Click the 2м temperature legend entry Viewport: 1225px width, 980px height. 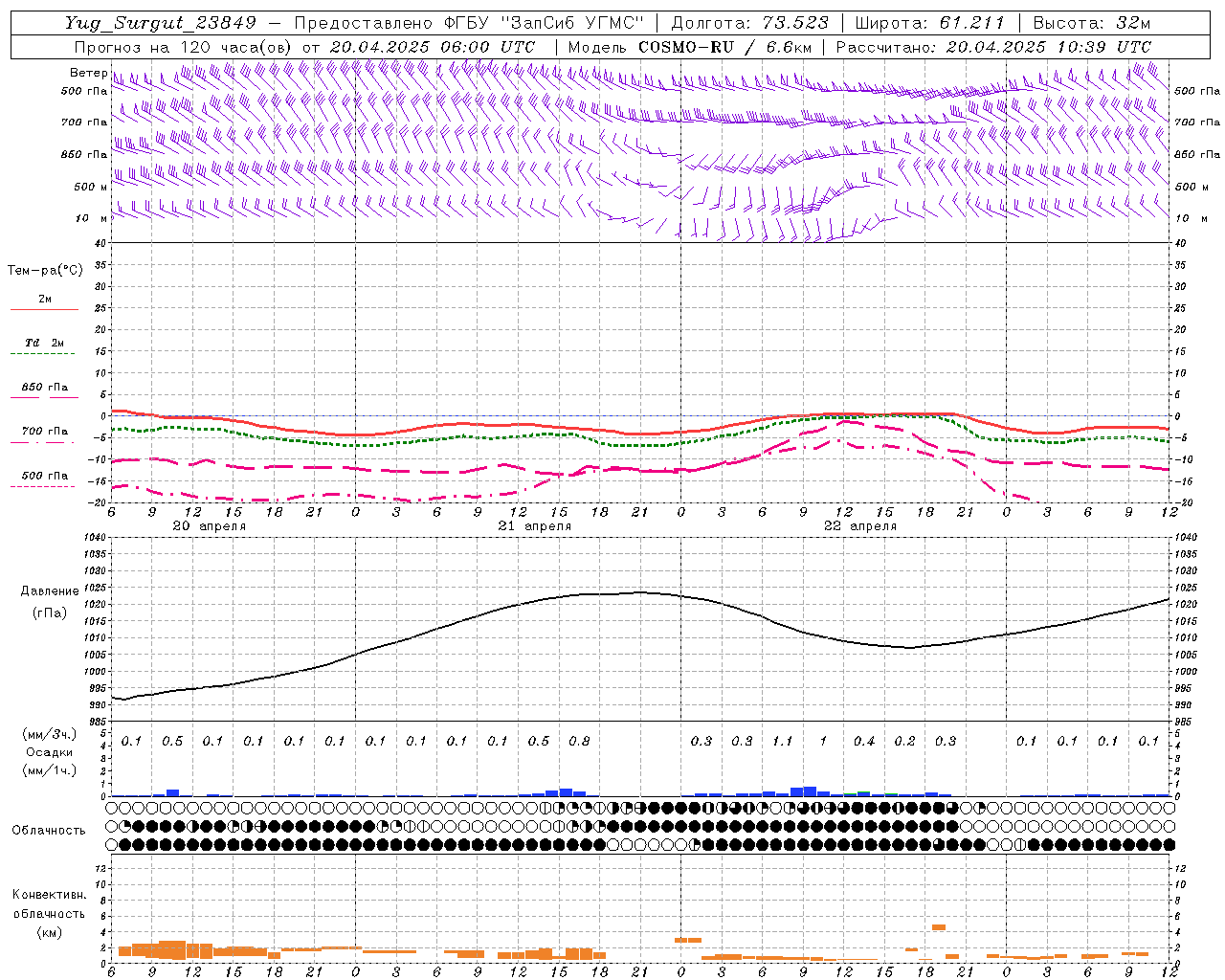[45, 300]
